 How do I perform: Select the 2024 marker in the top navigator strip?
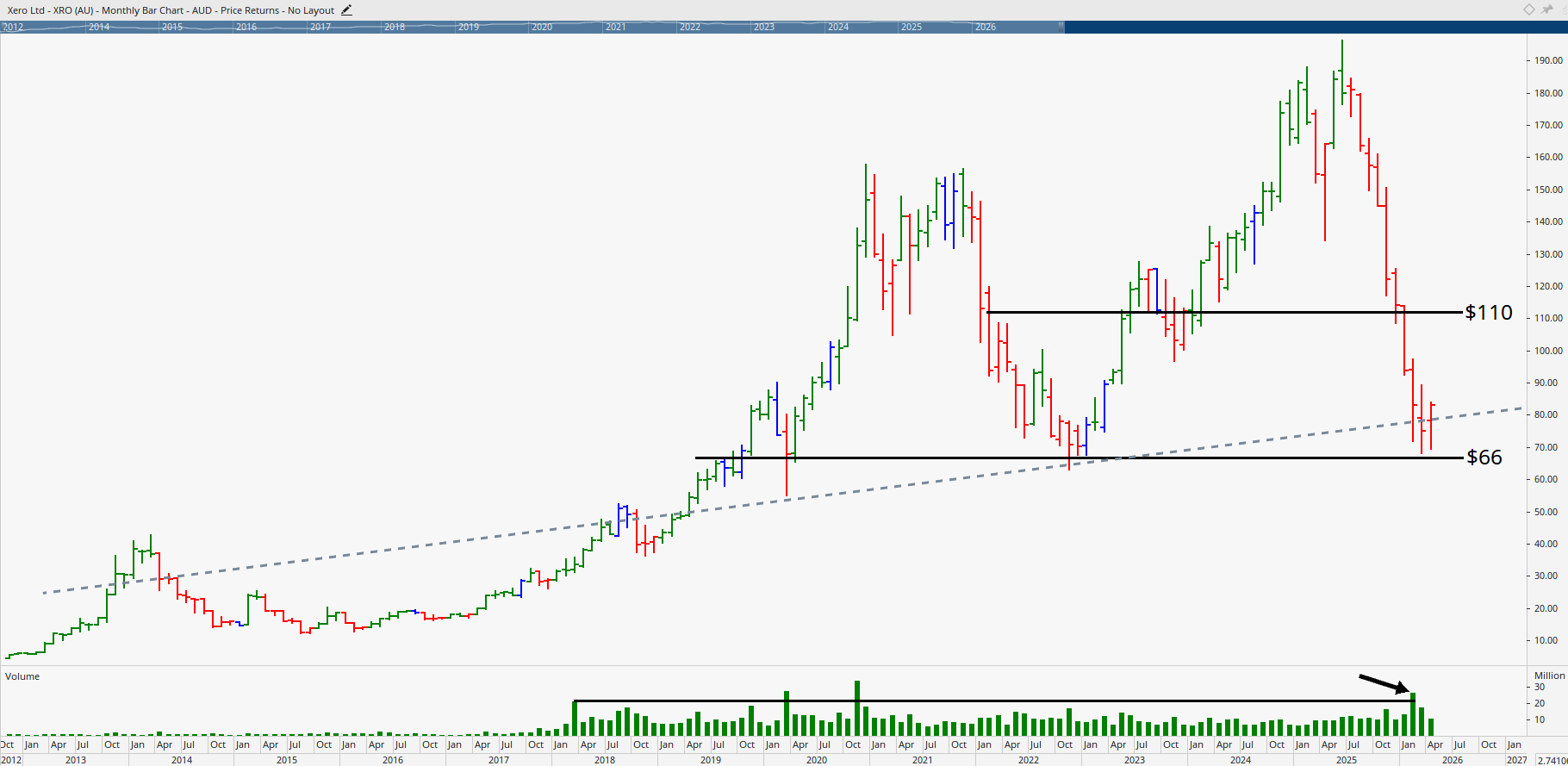click(x=838, y=28)
